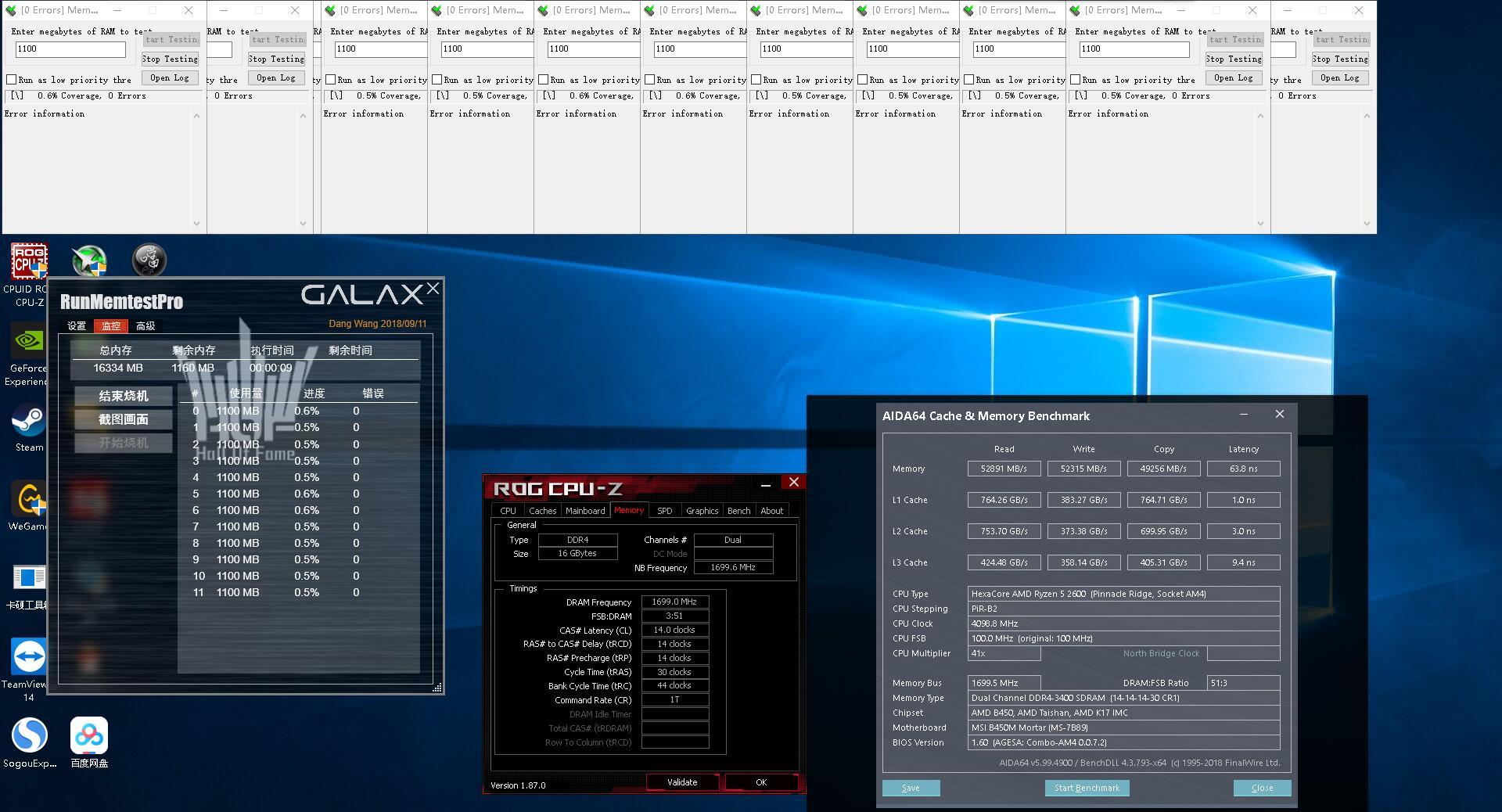
Task: Open the 高级 tab in RunMemtestPro
Action: 146,326
